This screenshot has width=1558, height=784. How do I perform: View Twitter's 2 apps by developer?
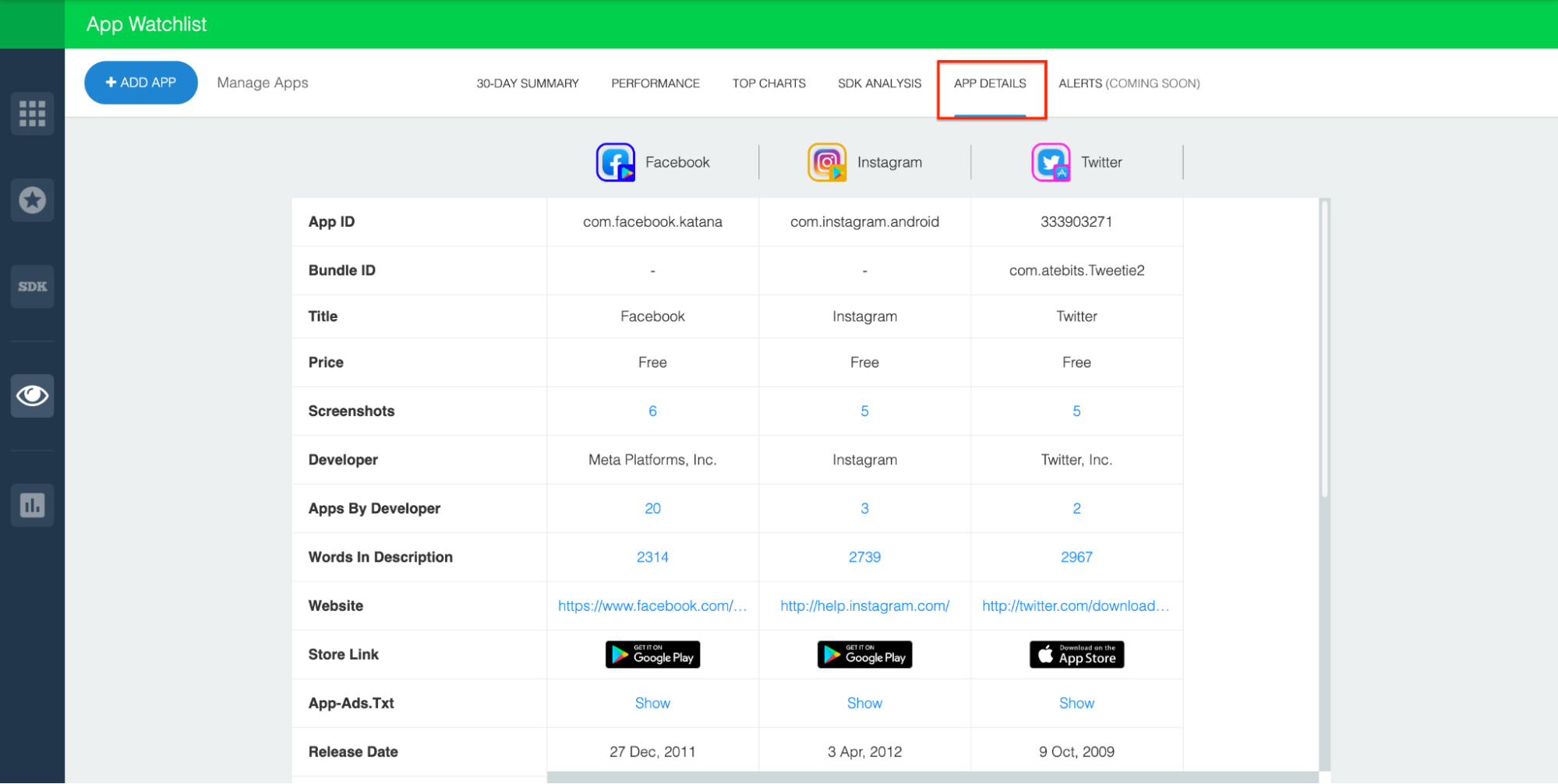[1076, 509]
